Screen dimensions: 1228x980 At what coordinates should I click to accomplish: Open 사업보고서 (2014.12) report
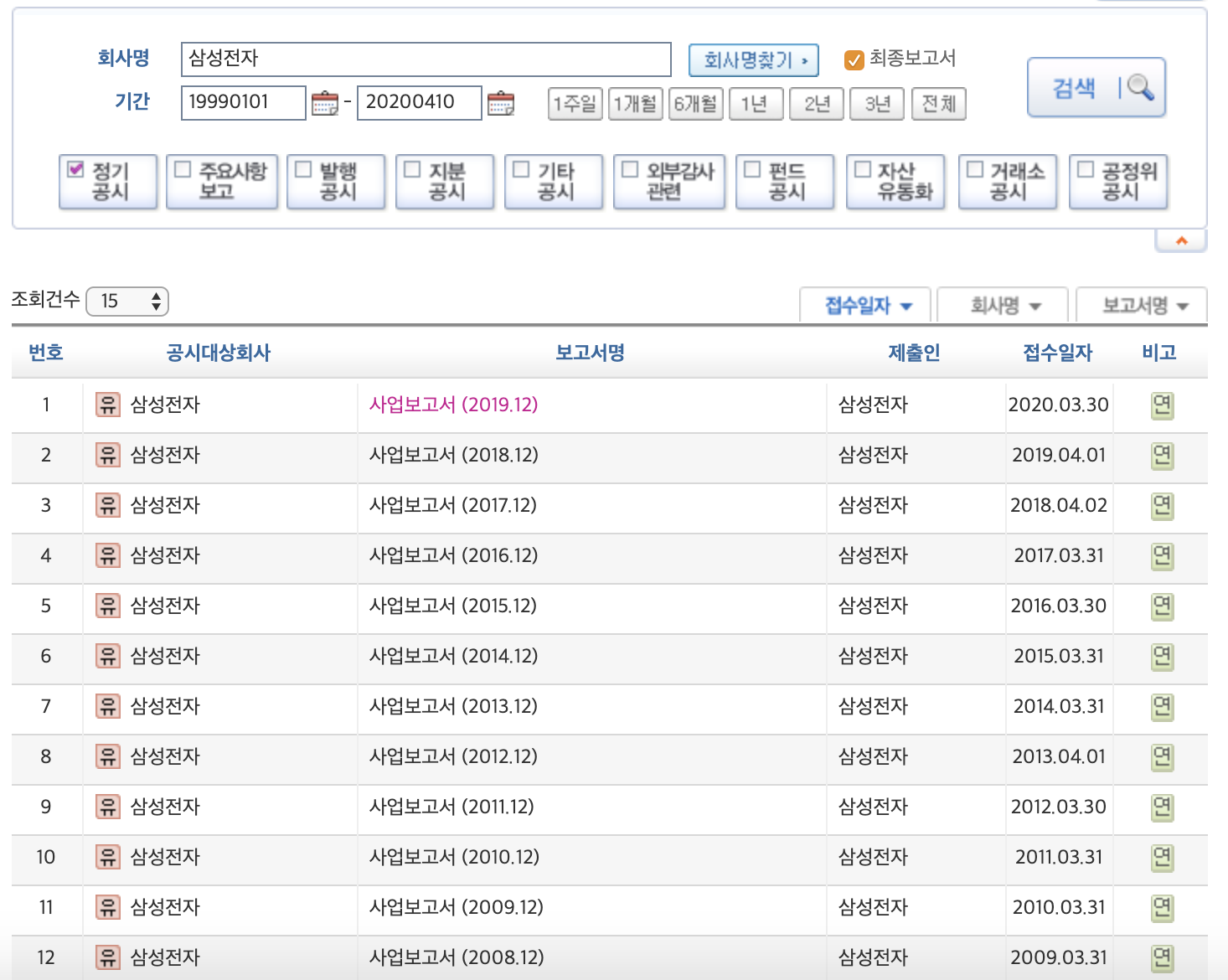point(454,656)
